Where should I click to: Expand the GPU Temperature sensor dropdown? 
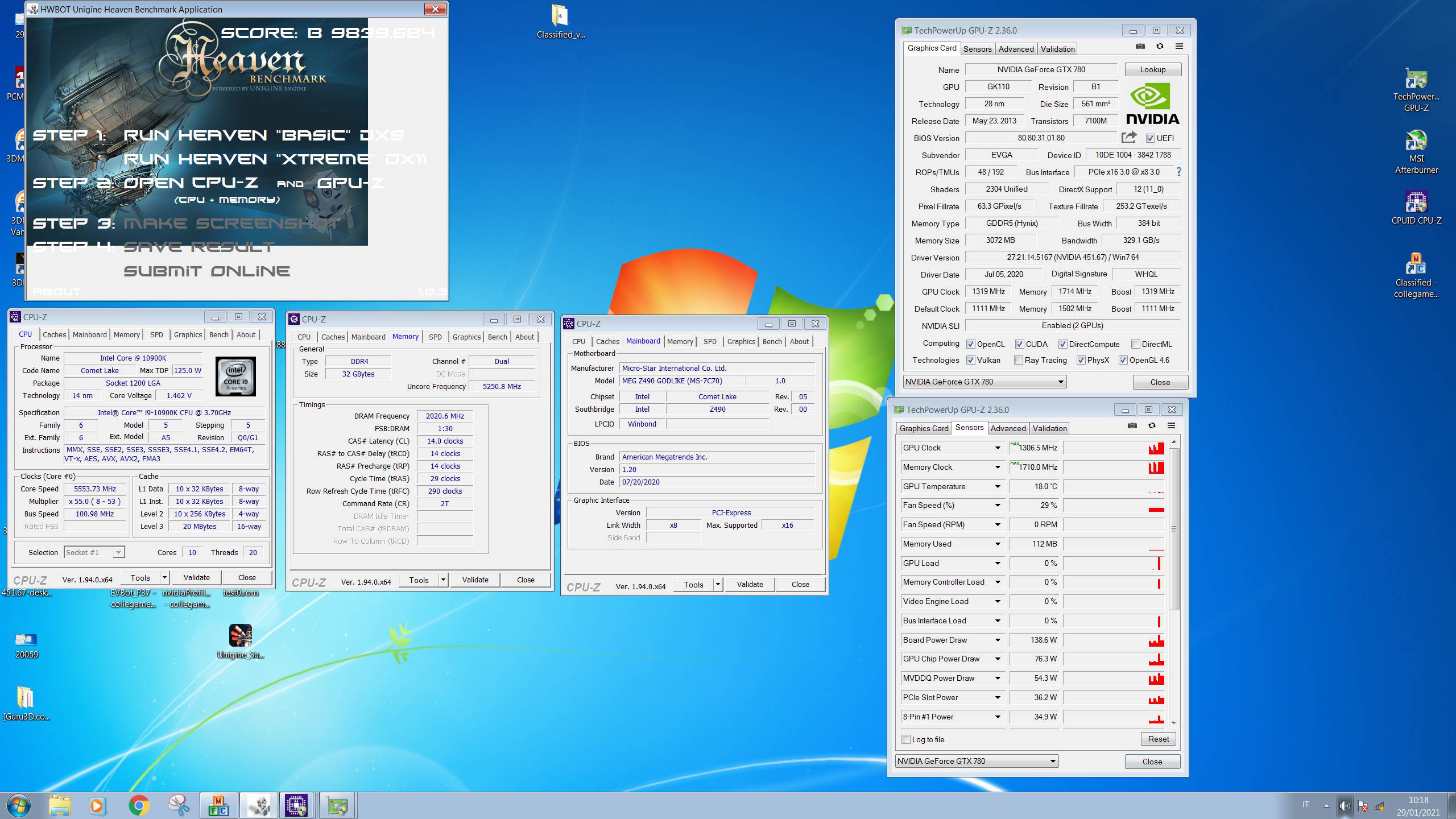(x=997, y=487)
